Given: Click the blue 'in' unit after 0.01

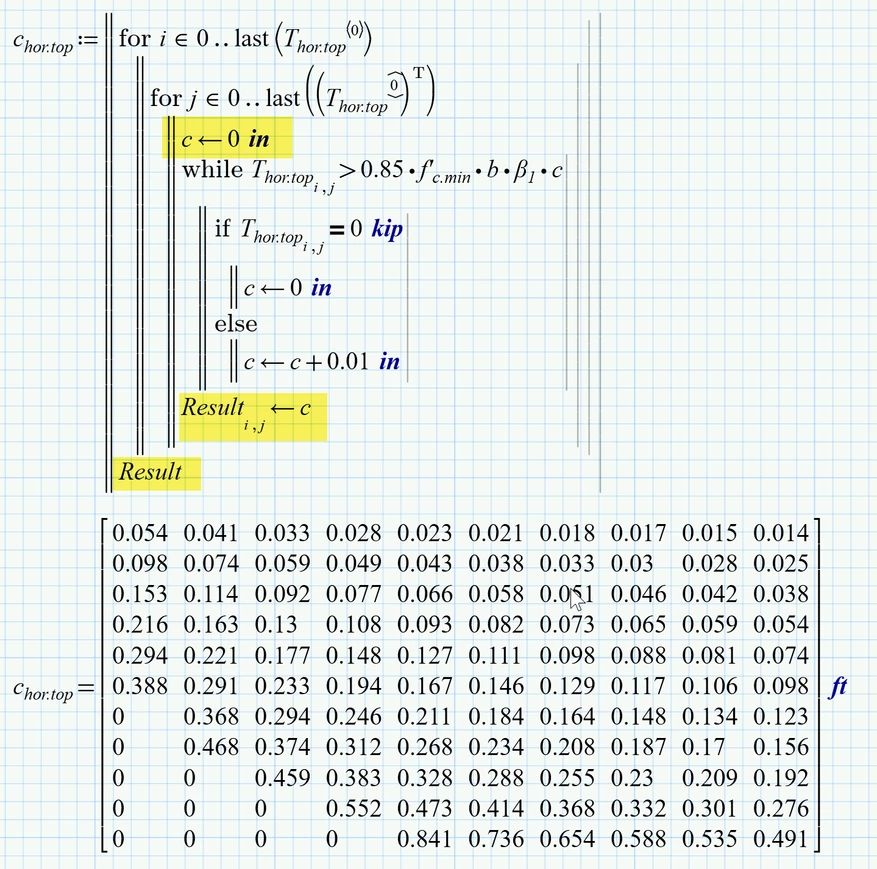Looking at the screenshot, I should (x=389, y=361).
